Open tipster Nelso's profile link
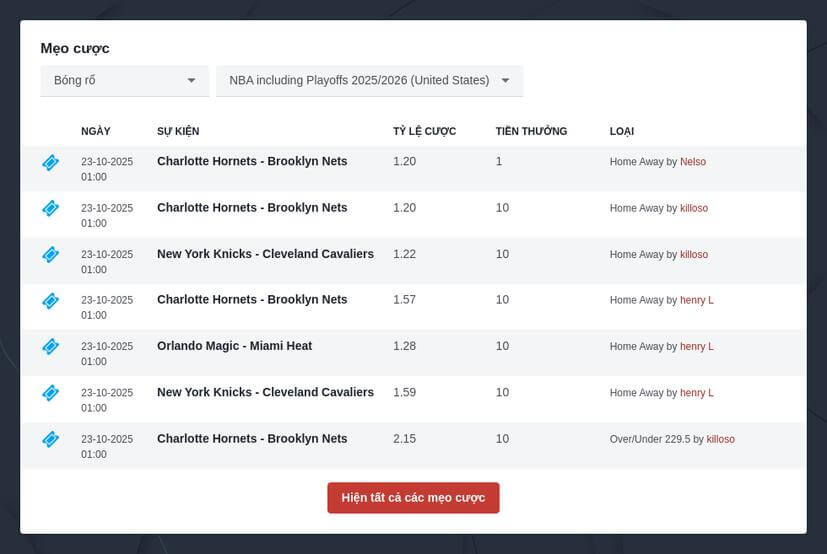The image size is (827, 554). 693,162
